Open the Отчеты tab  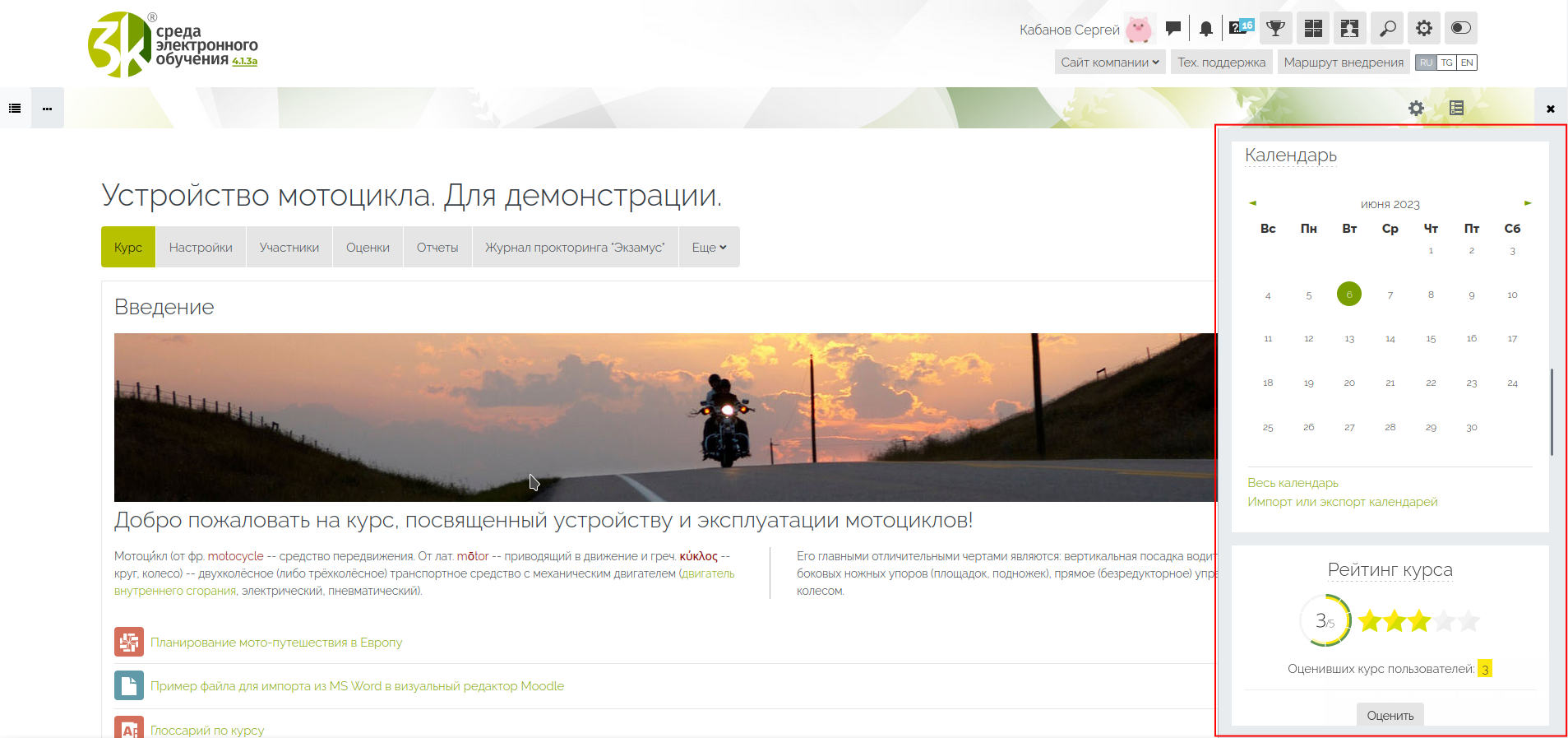(437, 247)
